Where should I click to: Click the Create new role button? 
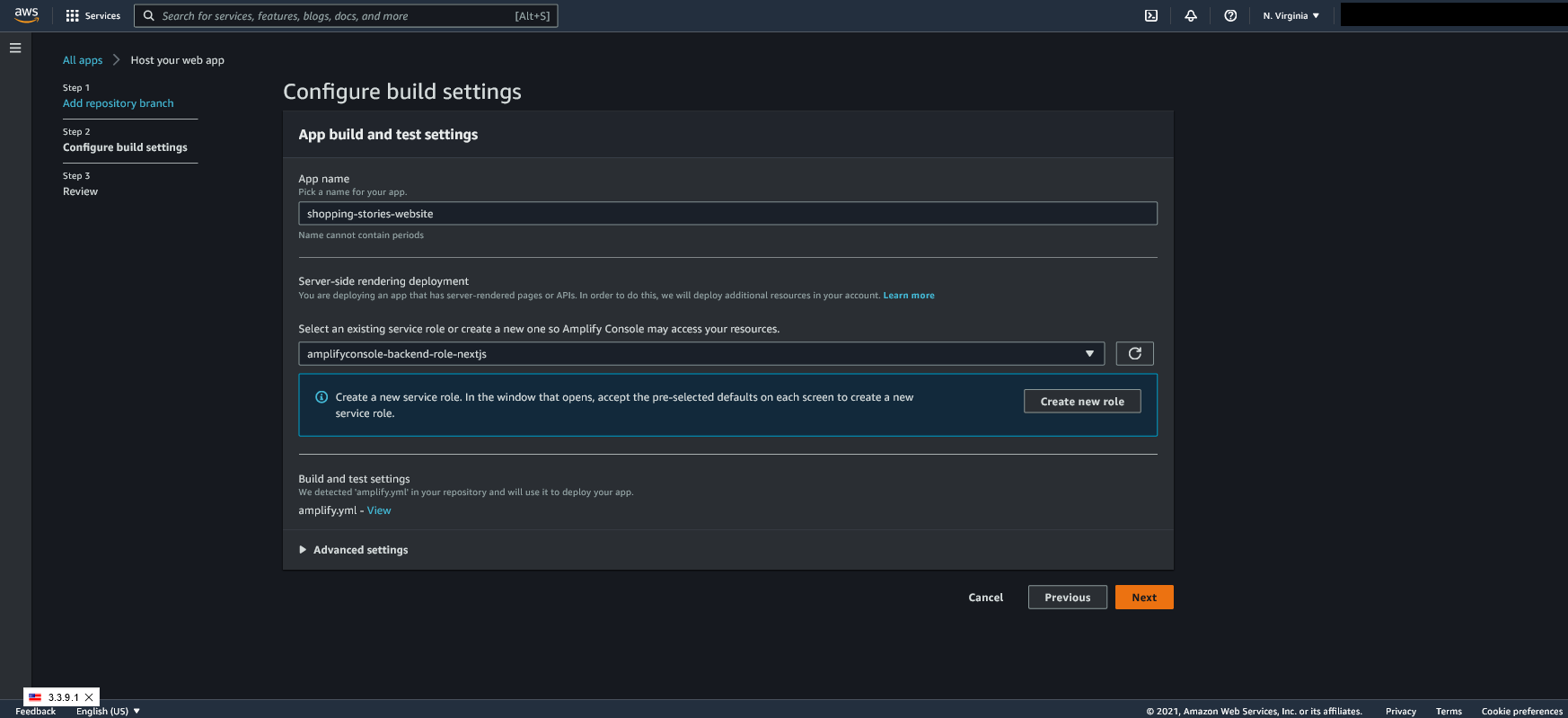point(1082,401)
